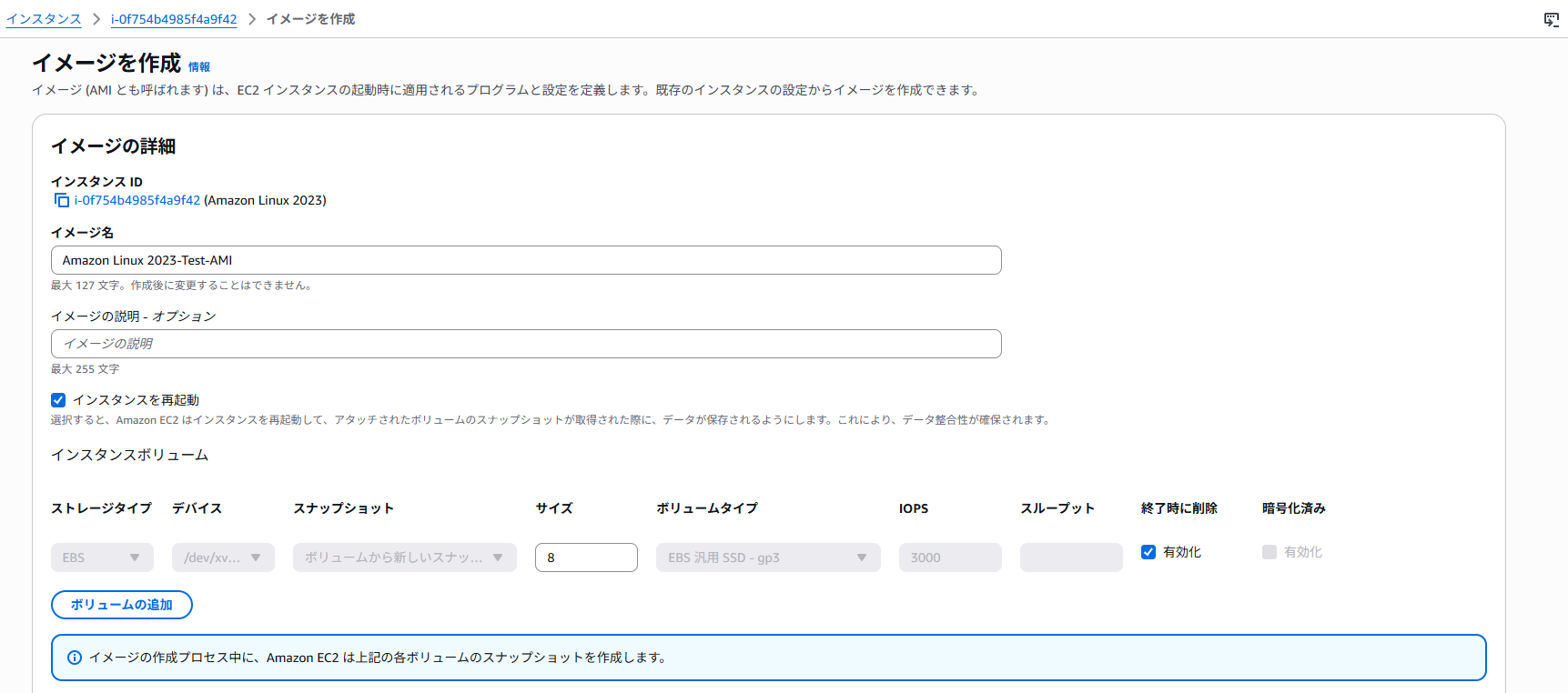Click the copy instance ID icon
1568x693 pixels.
[x=61, y=200]
